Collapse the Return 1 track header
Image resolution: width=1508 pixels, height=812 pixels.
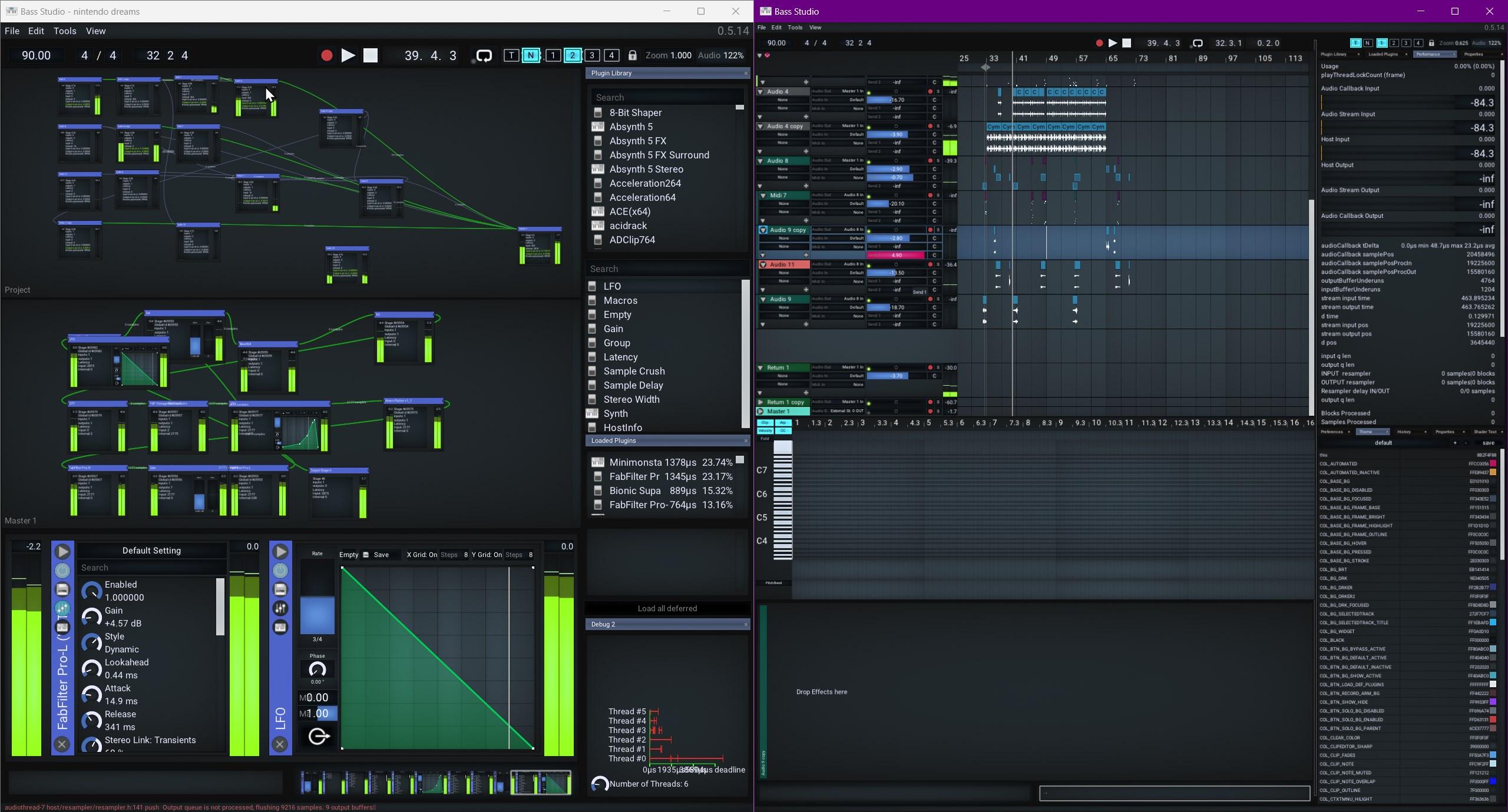(x=761, y=367)
